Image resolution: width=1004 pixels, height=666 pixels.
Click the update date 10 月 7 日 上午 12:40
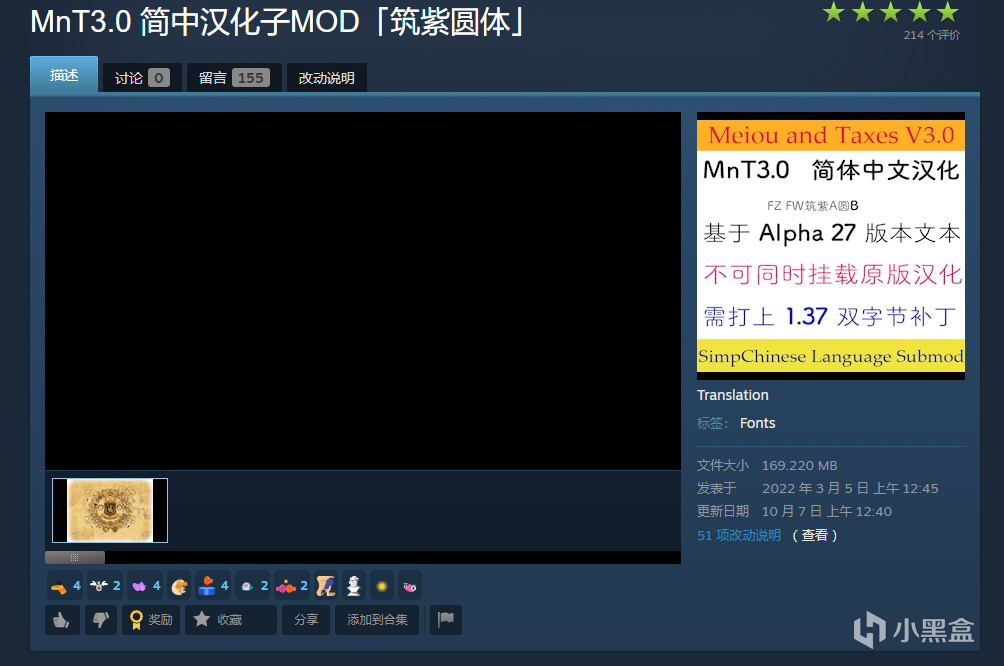click(826, 512)
